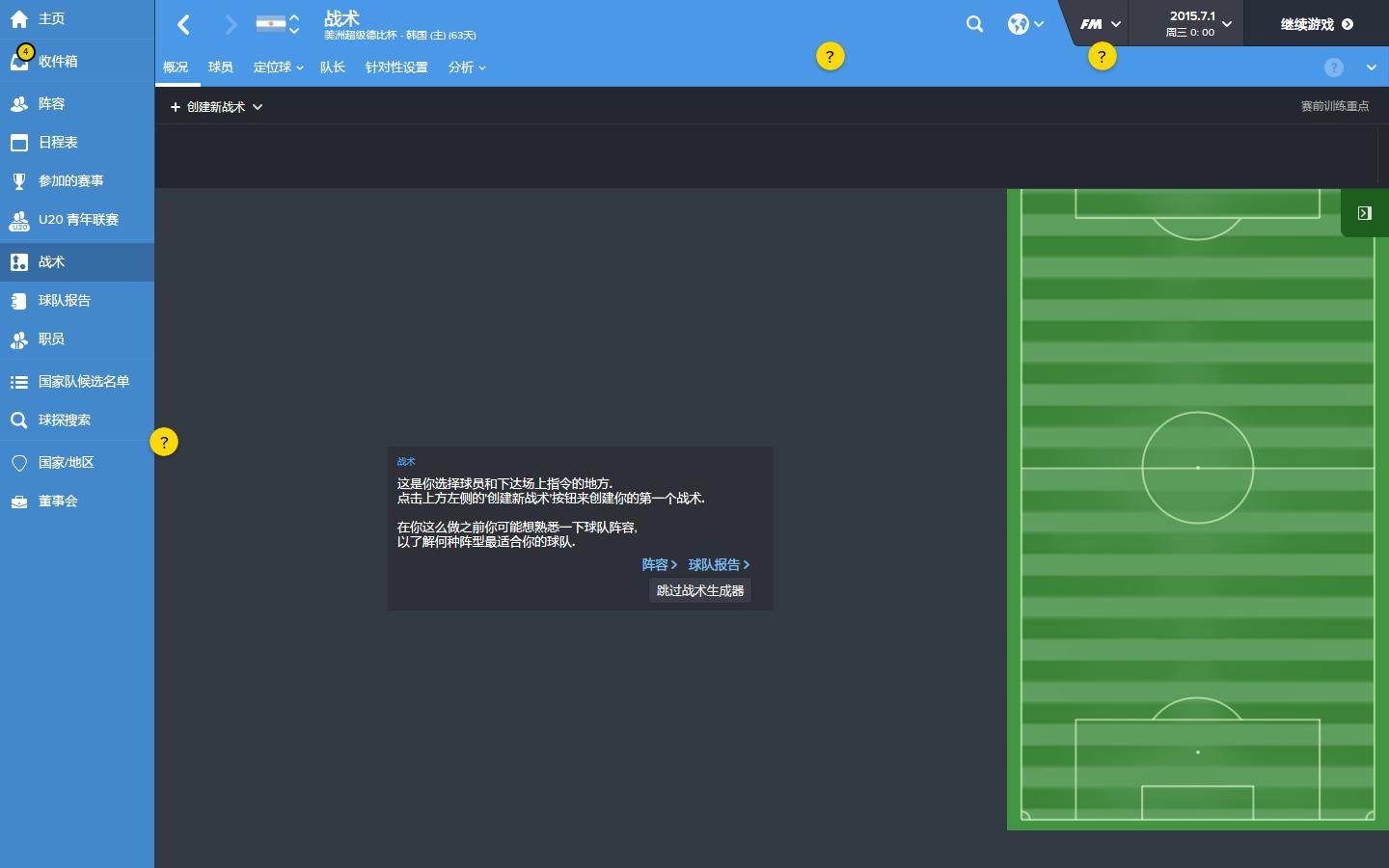
Task: Go forward with the right arrow
Action: coord(231,24)
